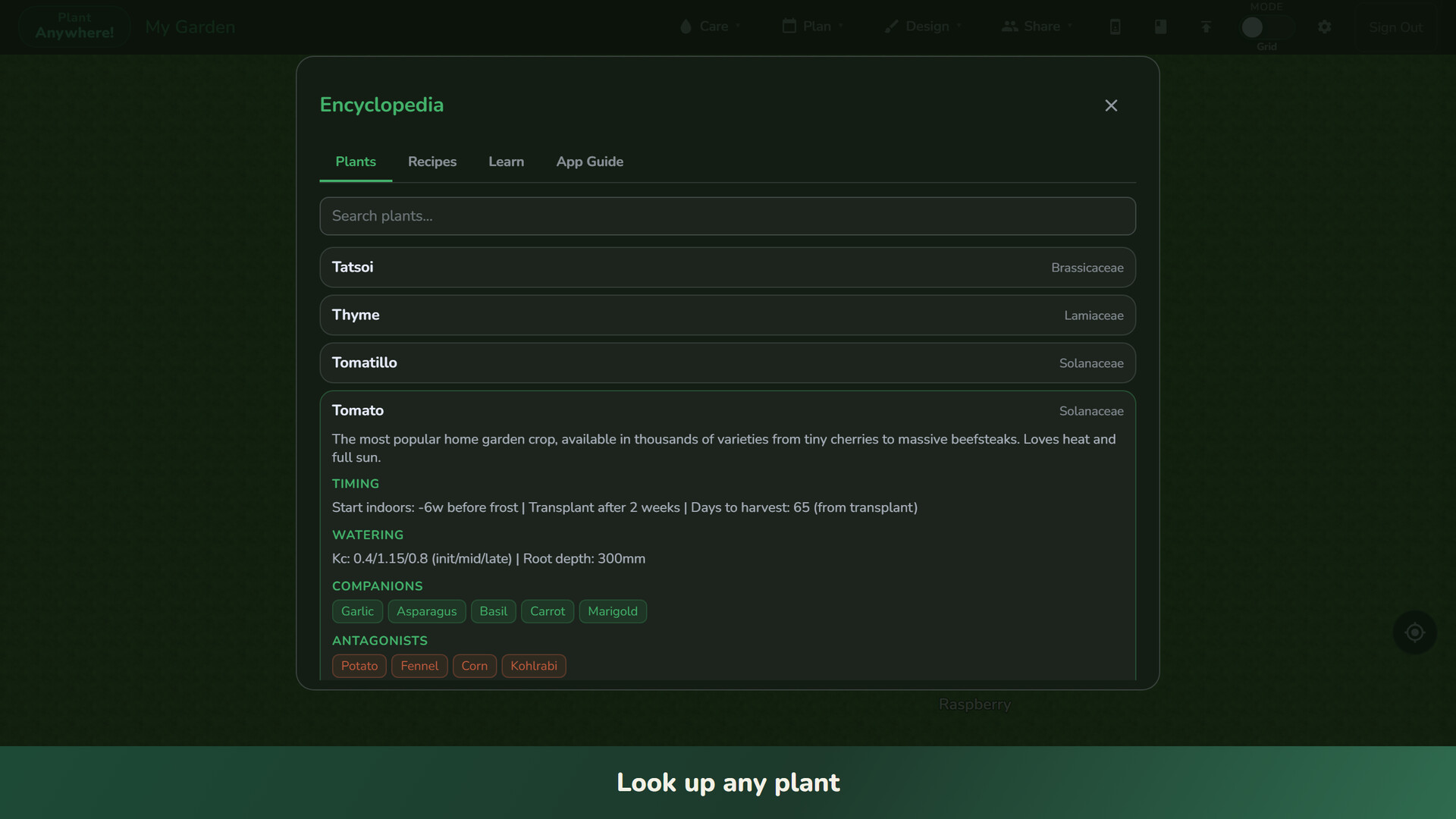
Task: Select the Carrot companion tag
Action: click(548, 611)
